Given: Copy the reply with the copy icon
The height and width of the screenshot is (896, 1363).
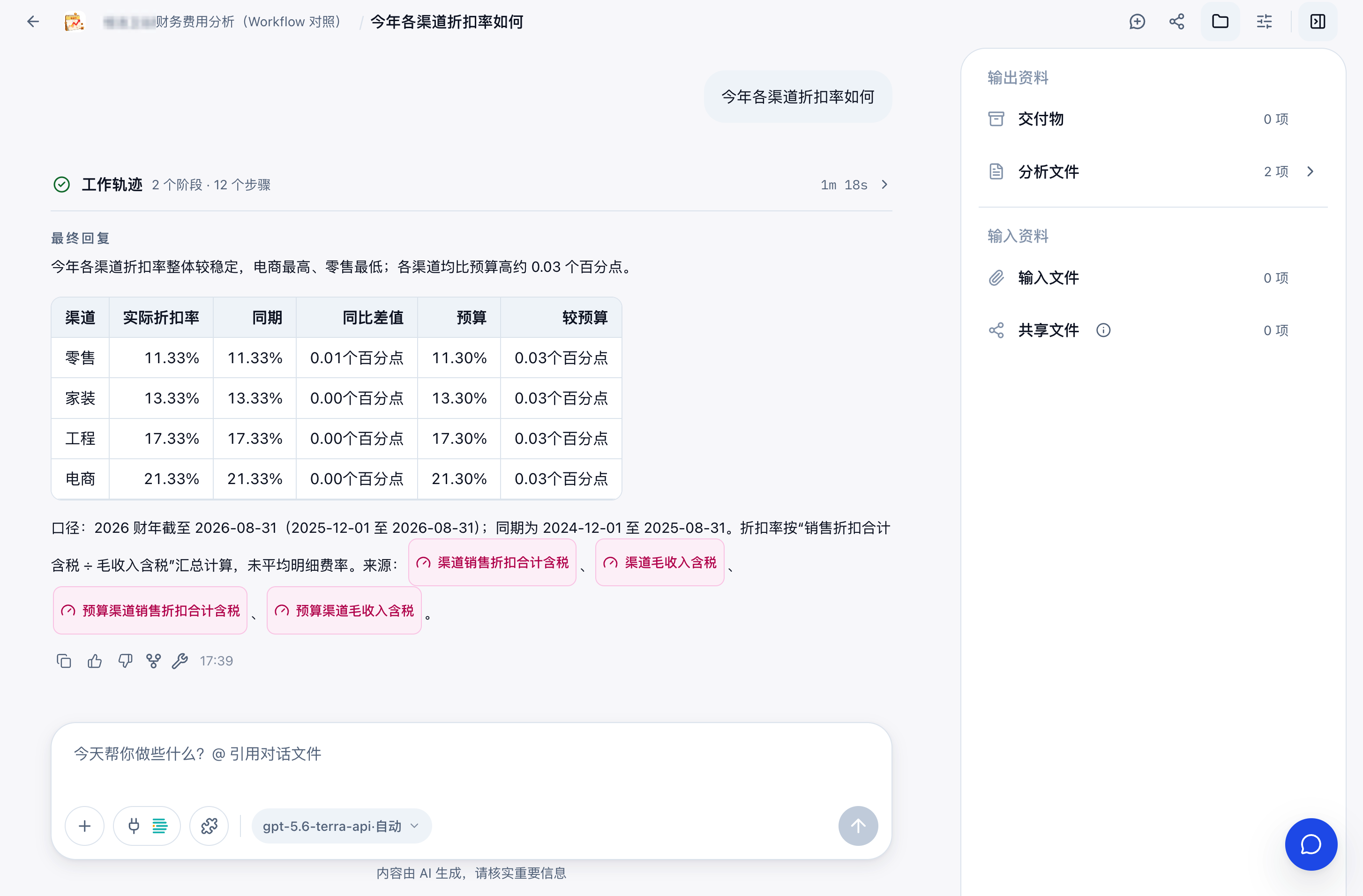Looking at the screenshot, I should coord(64,661).
